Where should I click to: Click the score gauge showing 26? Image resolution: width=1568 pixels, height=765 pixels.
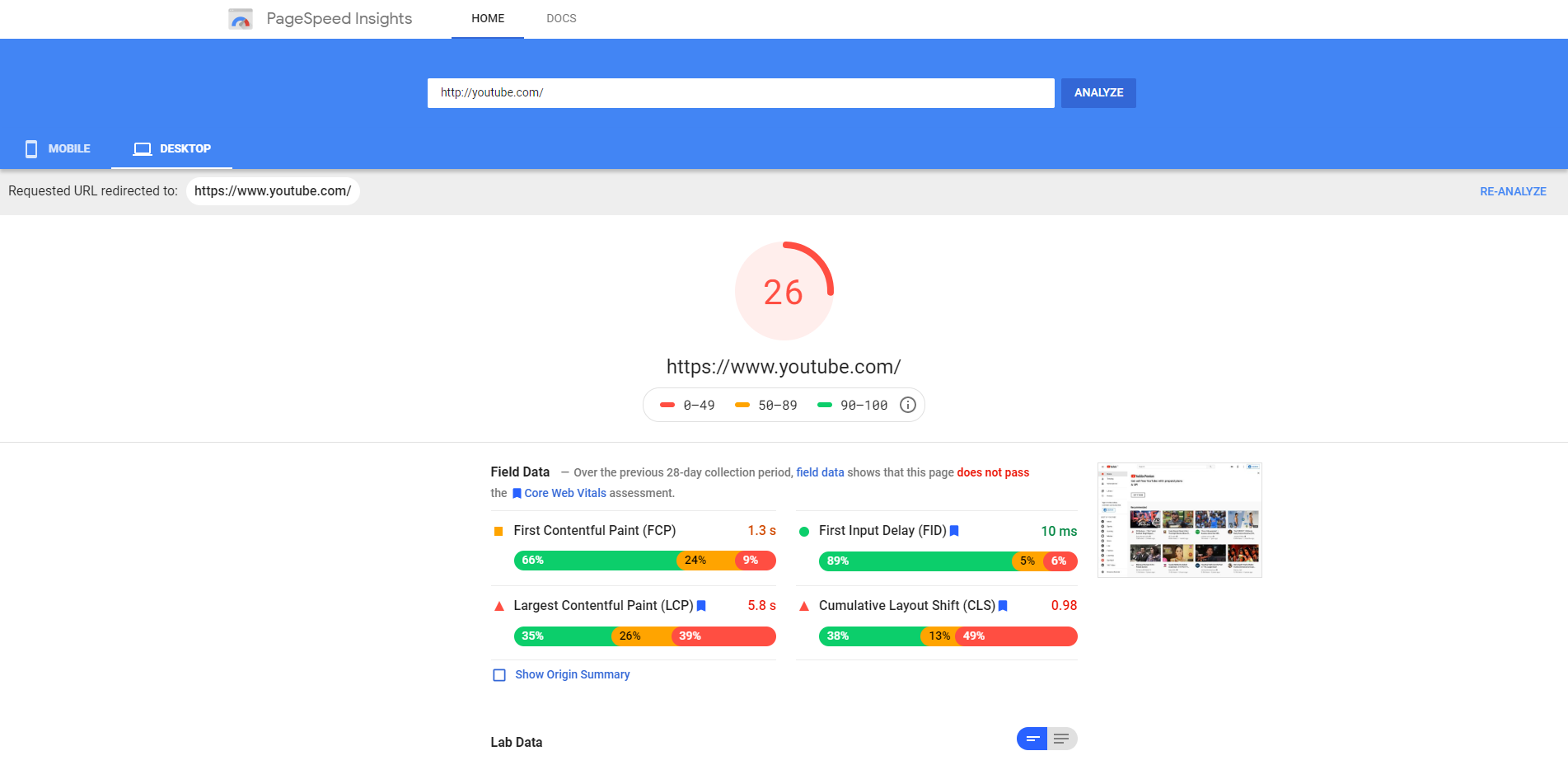(784, 290)
